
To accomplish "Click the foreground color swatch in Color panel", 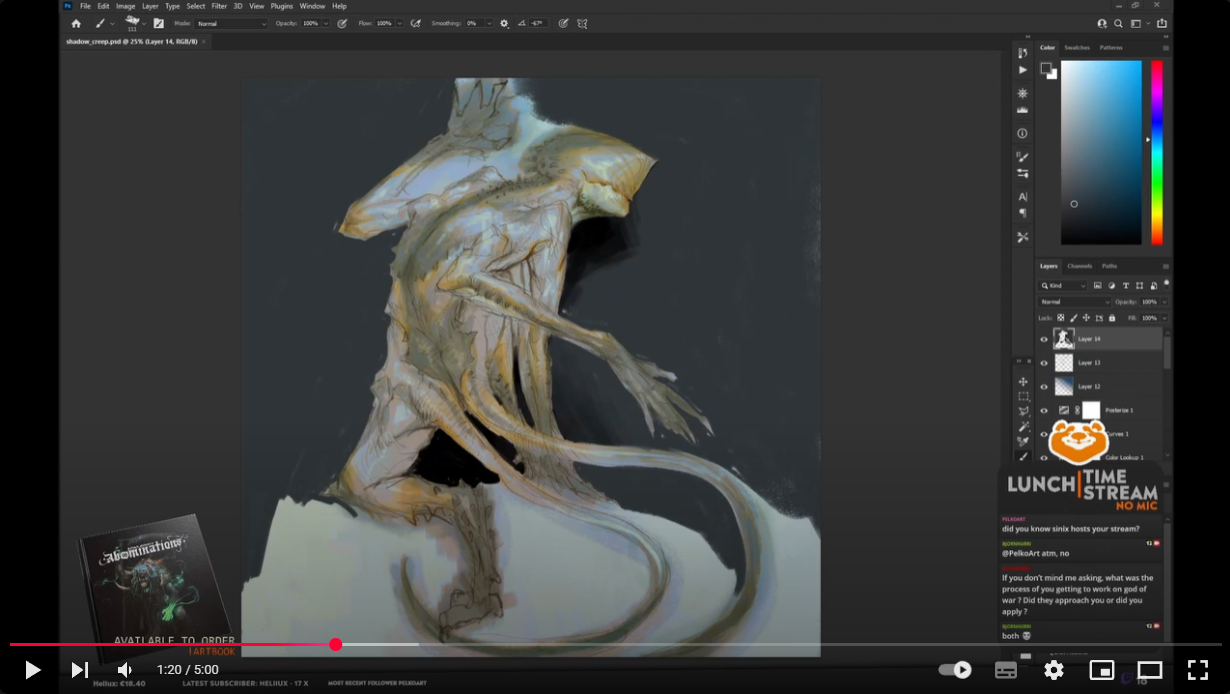I will coord(1045,69).
